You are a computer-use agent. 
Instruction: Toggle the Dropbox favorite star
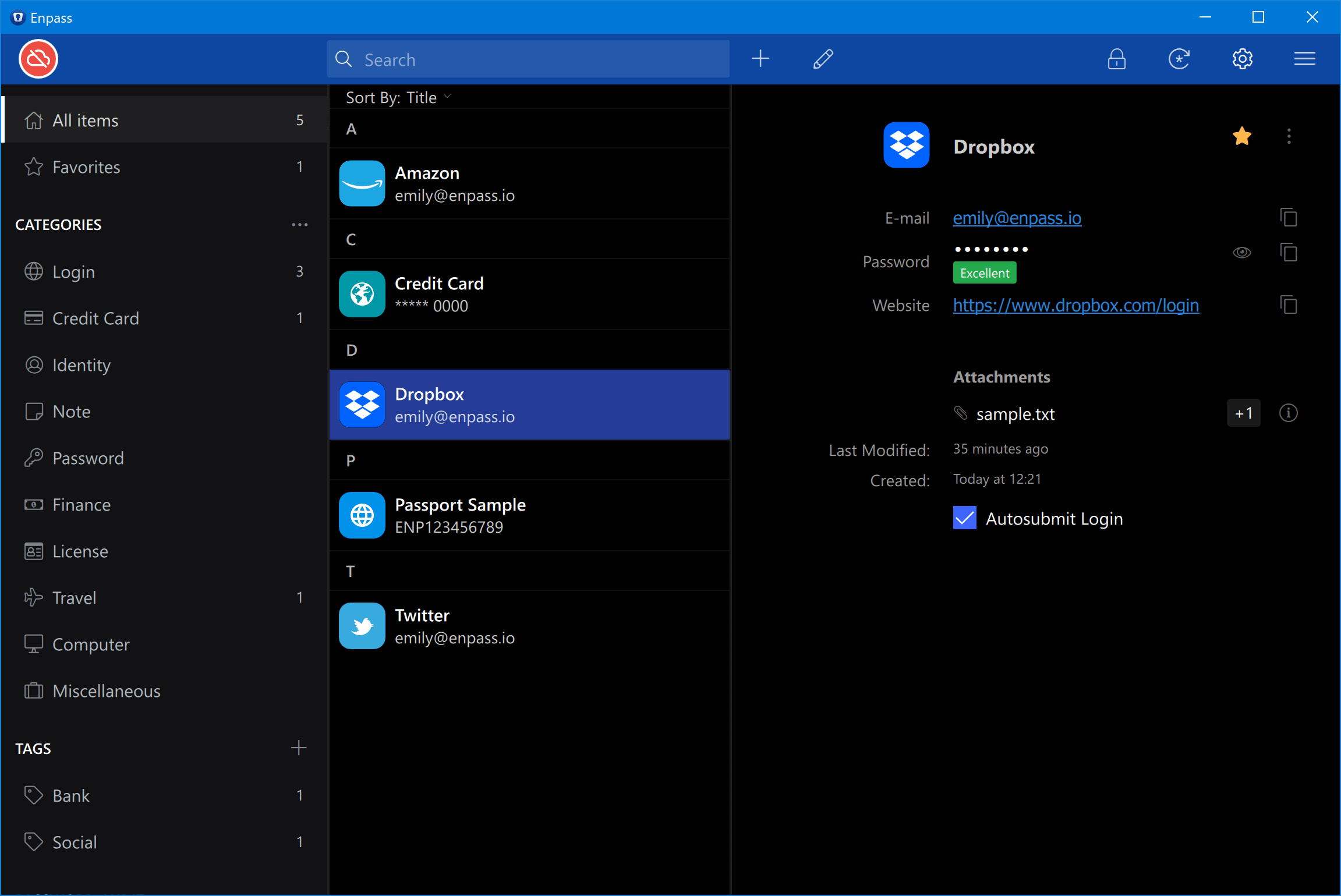pos(1241,136)
